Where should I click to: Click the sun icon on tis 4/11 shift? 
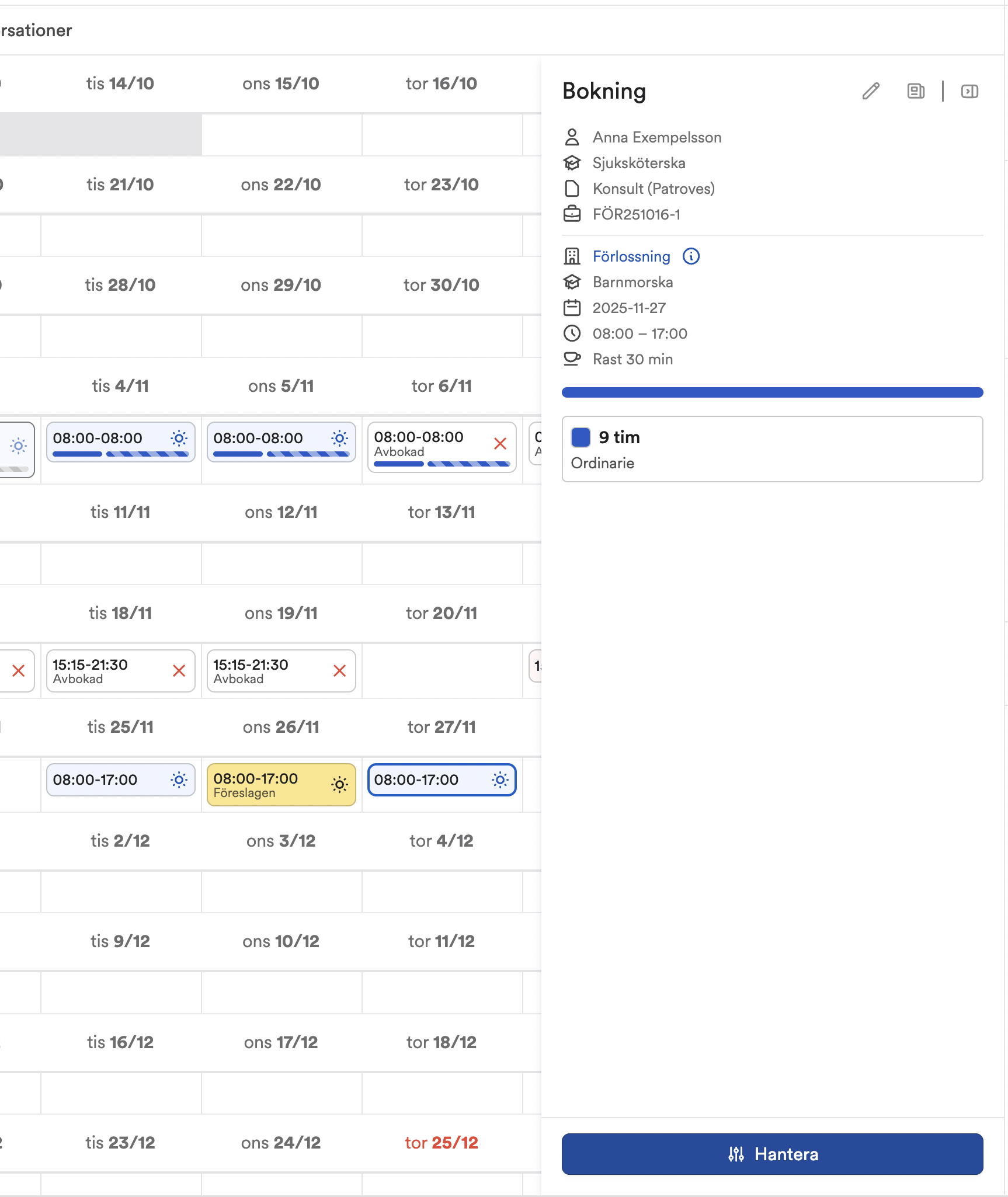(x=179, y=438)
